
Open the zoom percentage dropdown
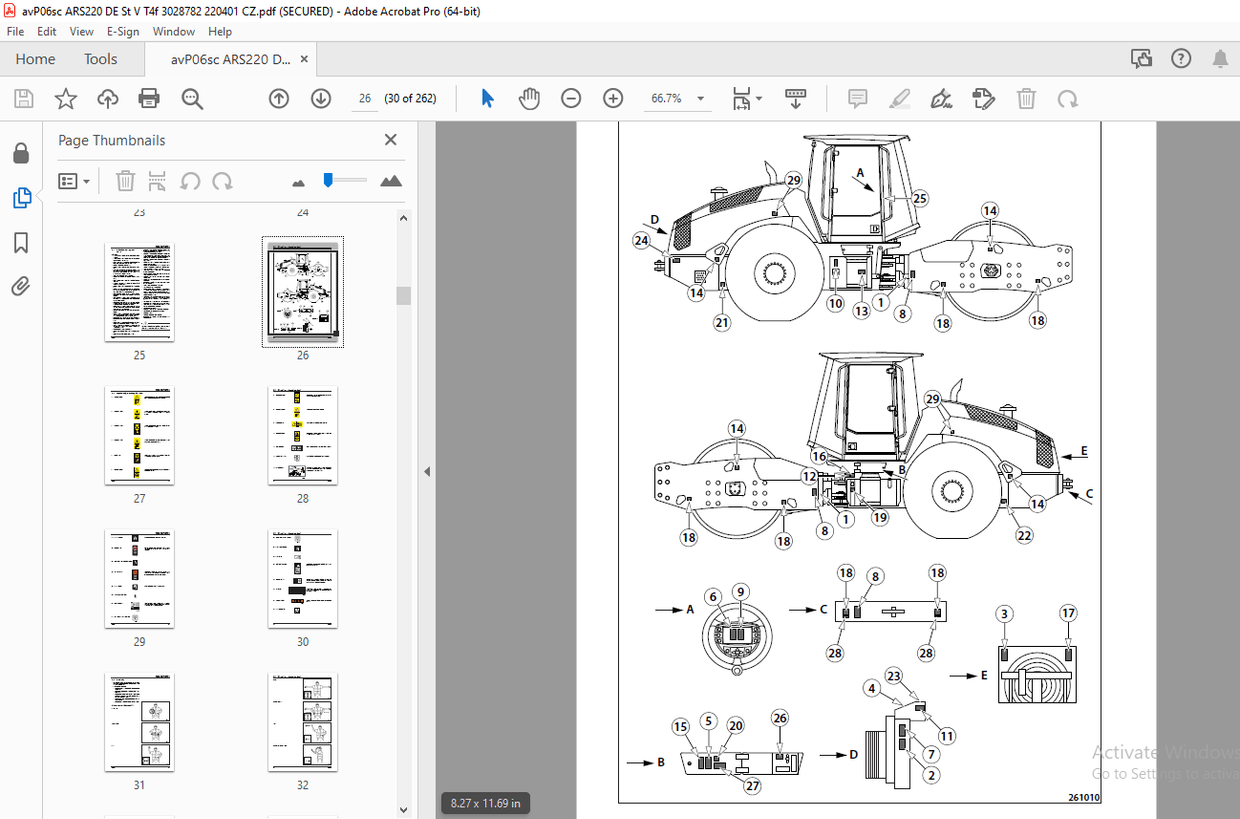(699, 98)
